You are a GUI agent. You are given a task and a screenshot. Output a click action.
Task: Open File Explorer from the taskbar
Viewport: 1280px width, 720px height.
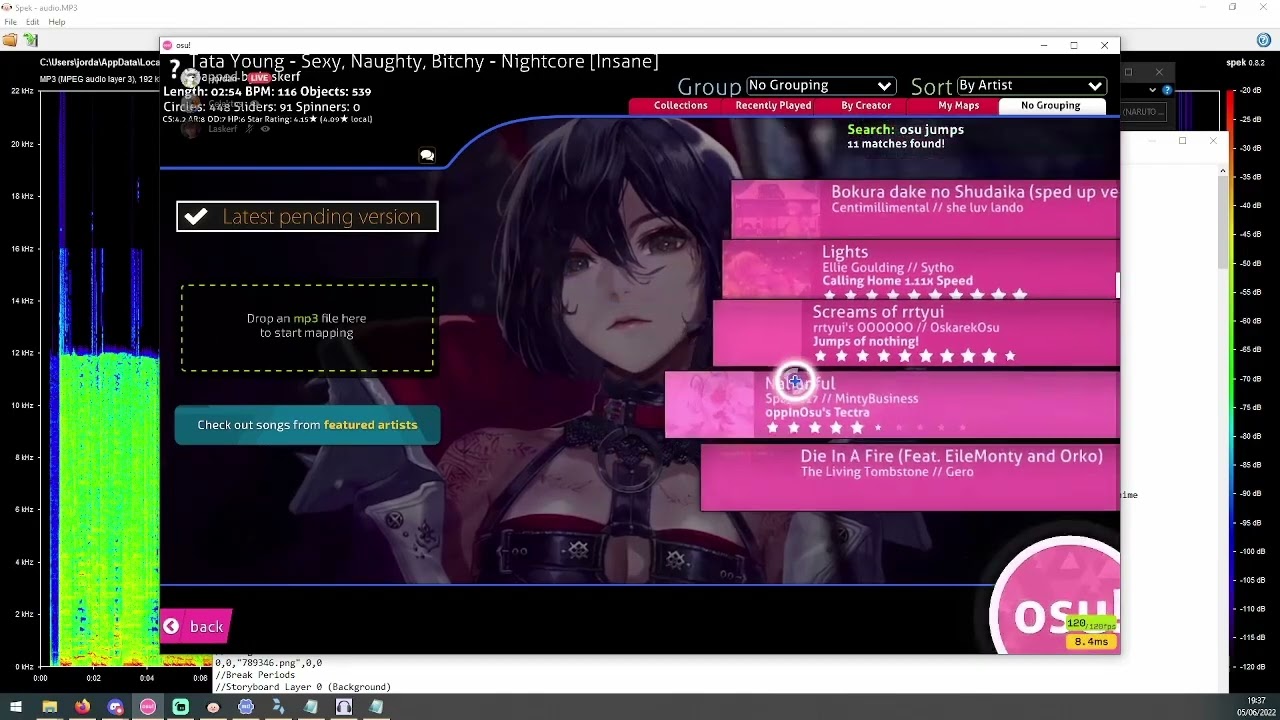[49, 707]
